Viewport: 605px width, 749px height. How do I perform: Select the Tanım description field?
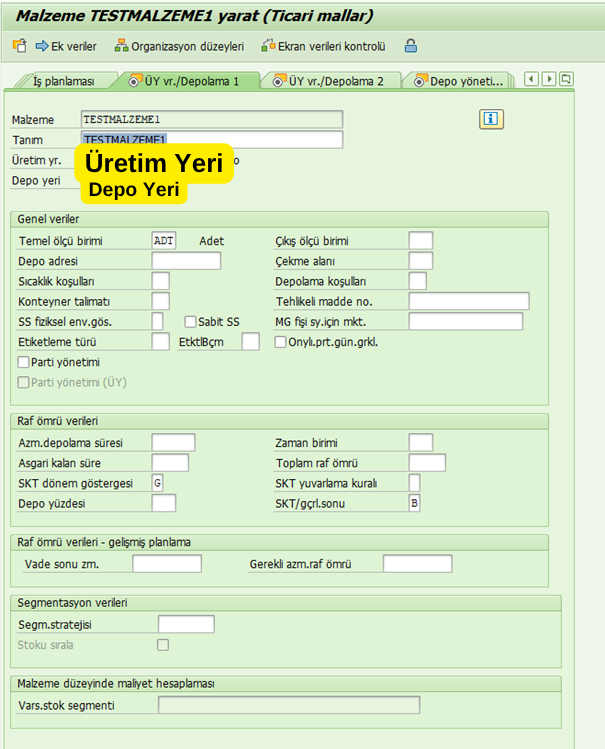212,140
